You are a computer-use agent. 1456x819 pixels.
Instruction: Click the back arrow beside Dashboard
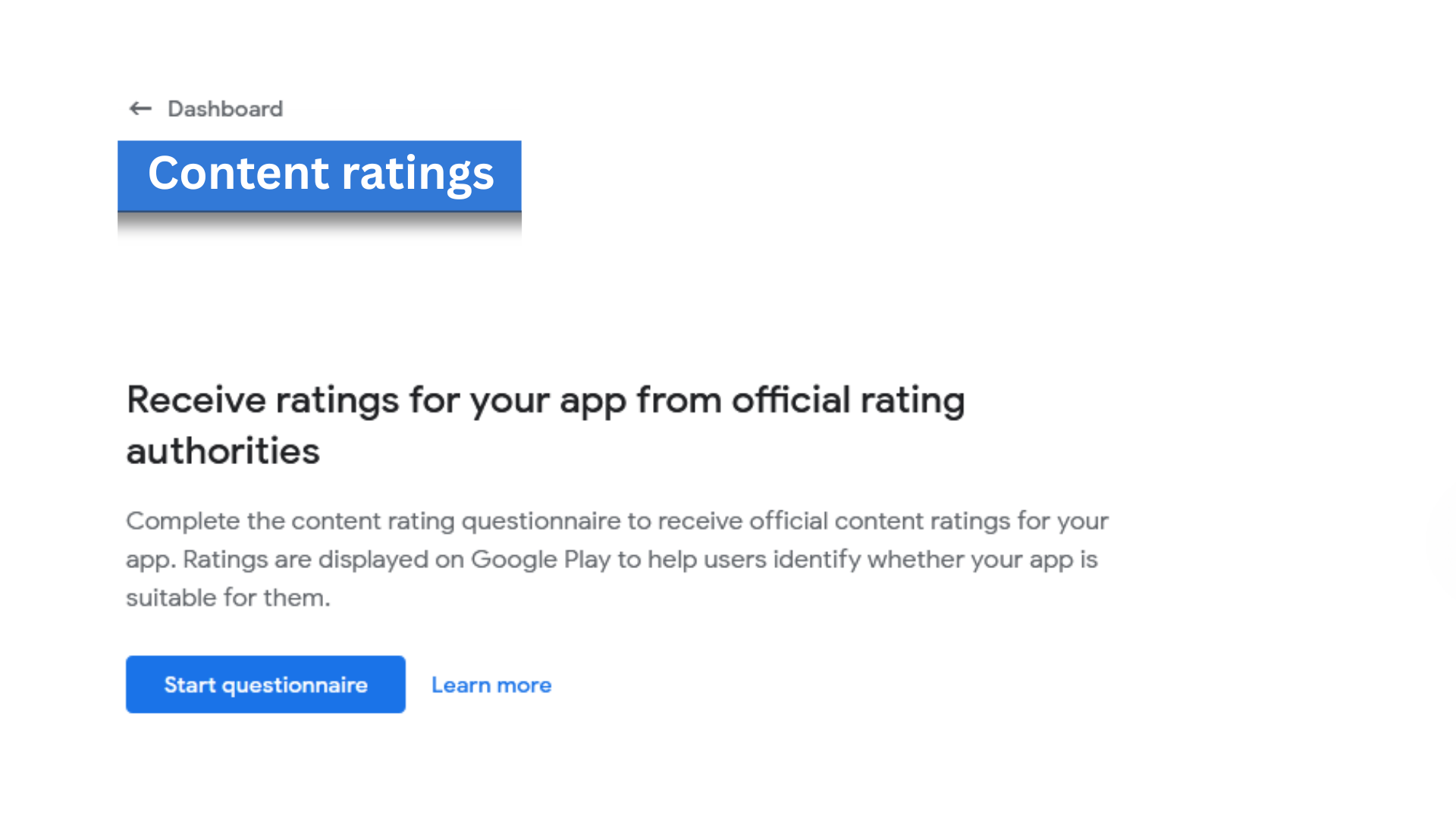click(140, 109)
